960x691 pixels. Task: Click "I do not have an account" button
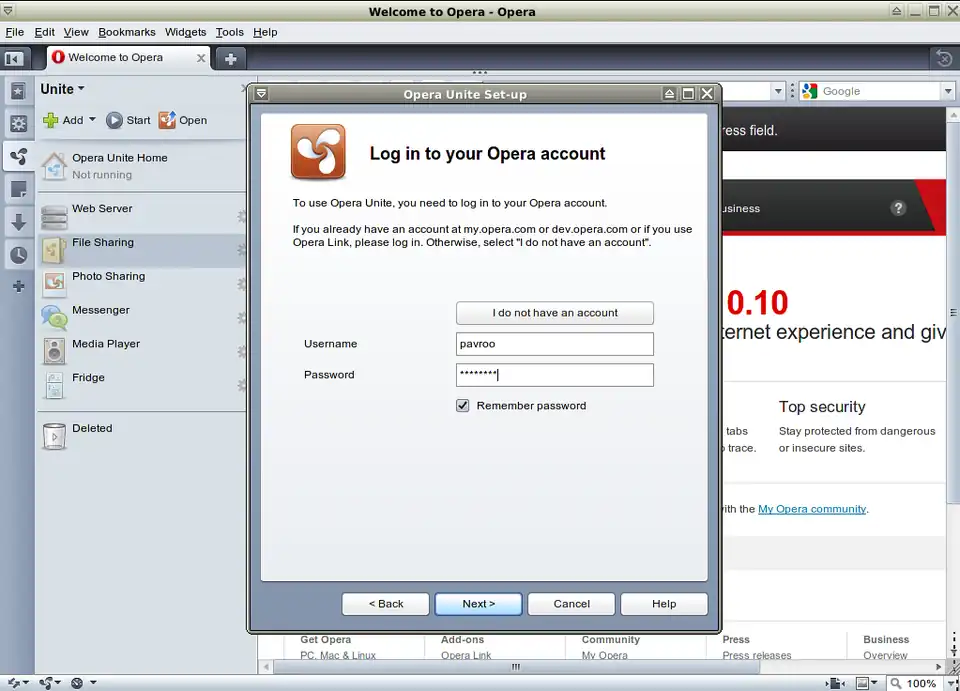(555, 313)
